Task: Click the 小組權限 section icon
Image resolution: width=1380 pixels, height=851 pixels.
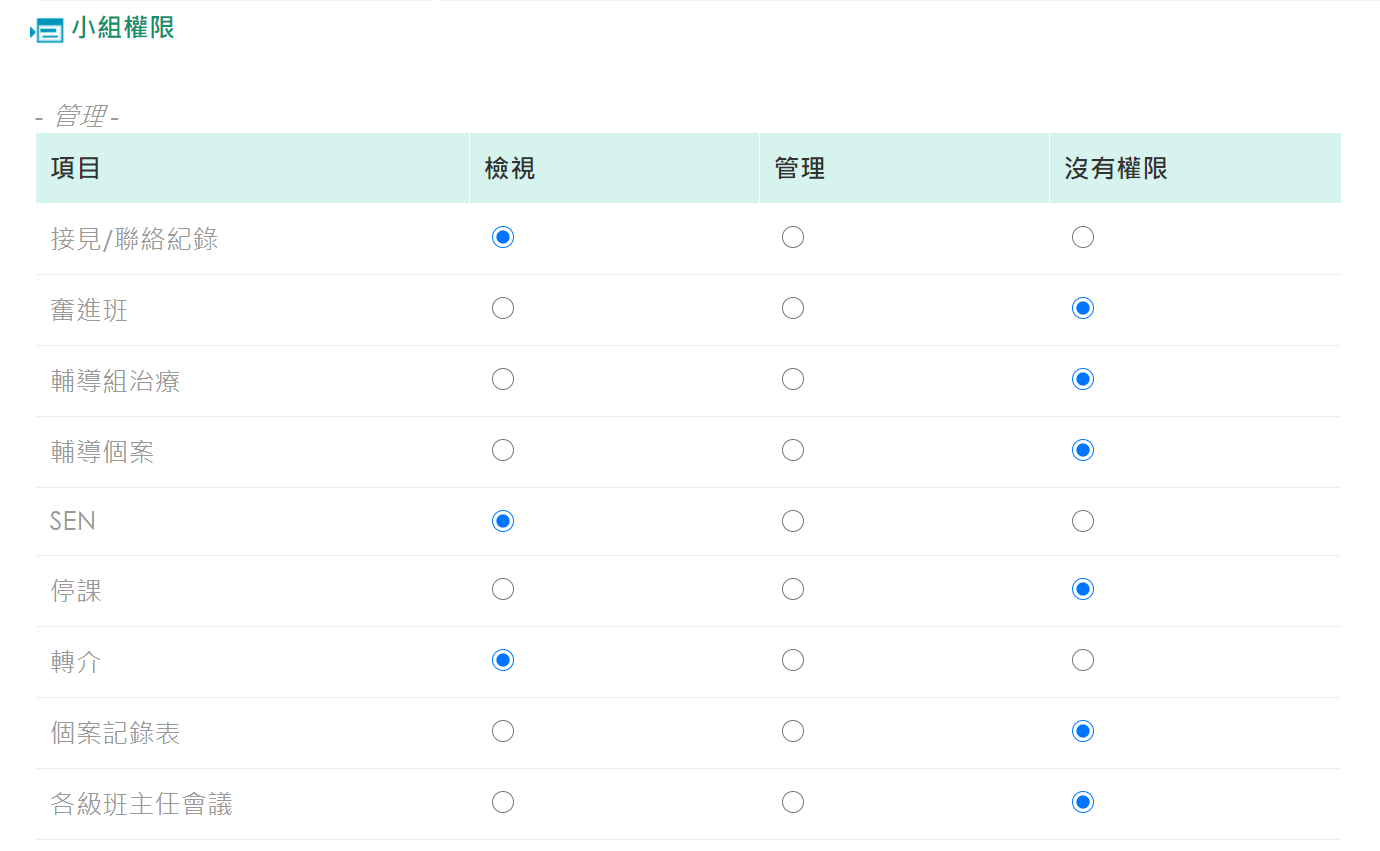Action: tap(47, 31)
